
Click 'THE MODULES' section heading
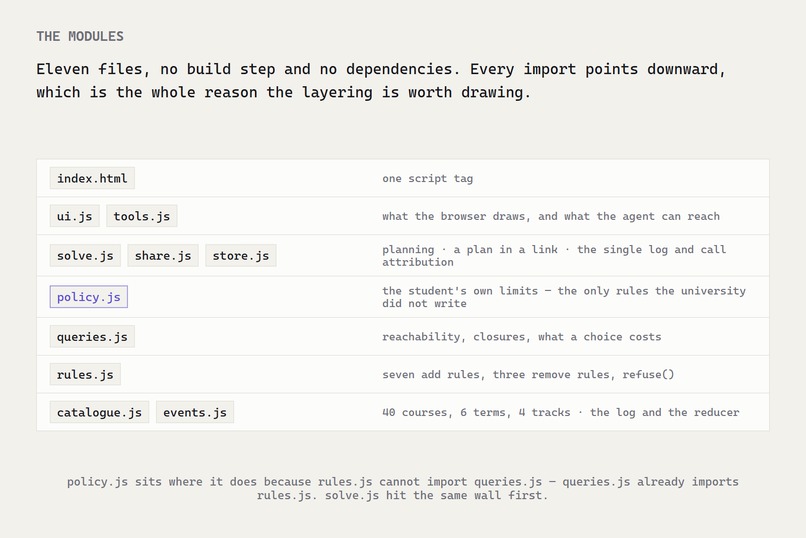(80, 36)
